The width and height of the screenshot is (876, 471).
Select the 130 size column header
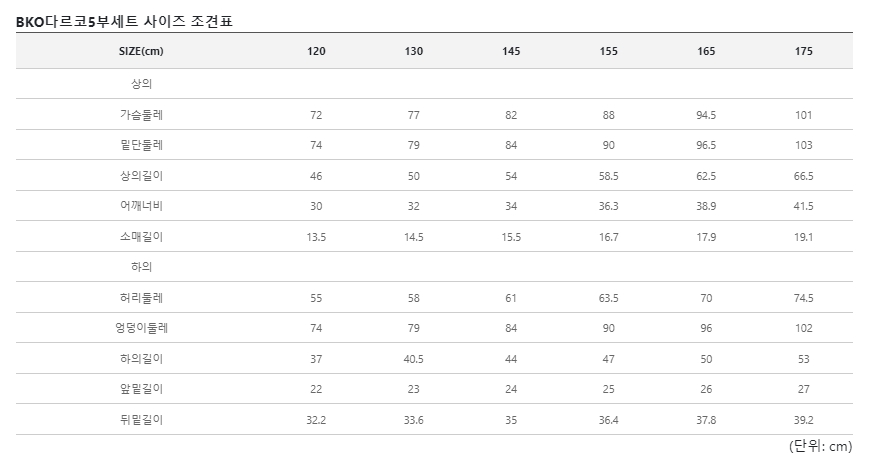tap(413, 51)
